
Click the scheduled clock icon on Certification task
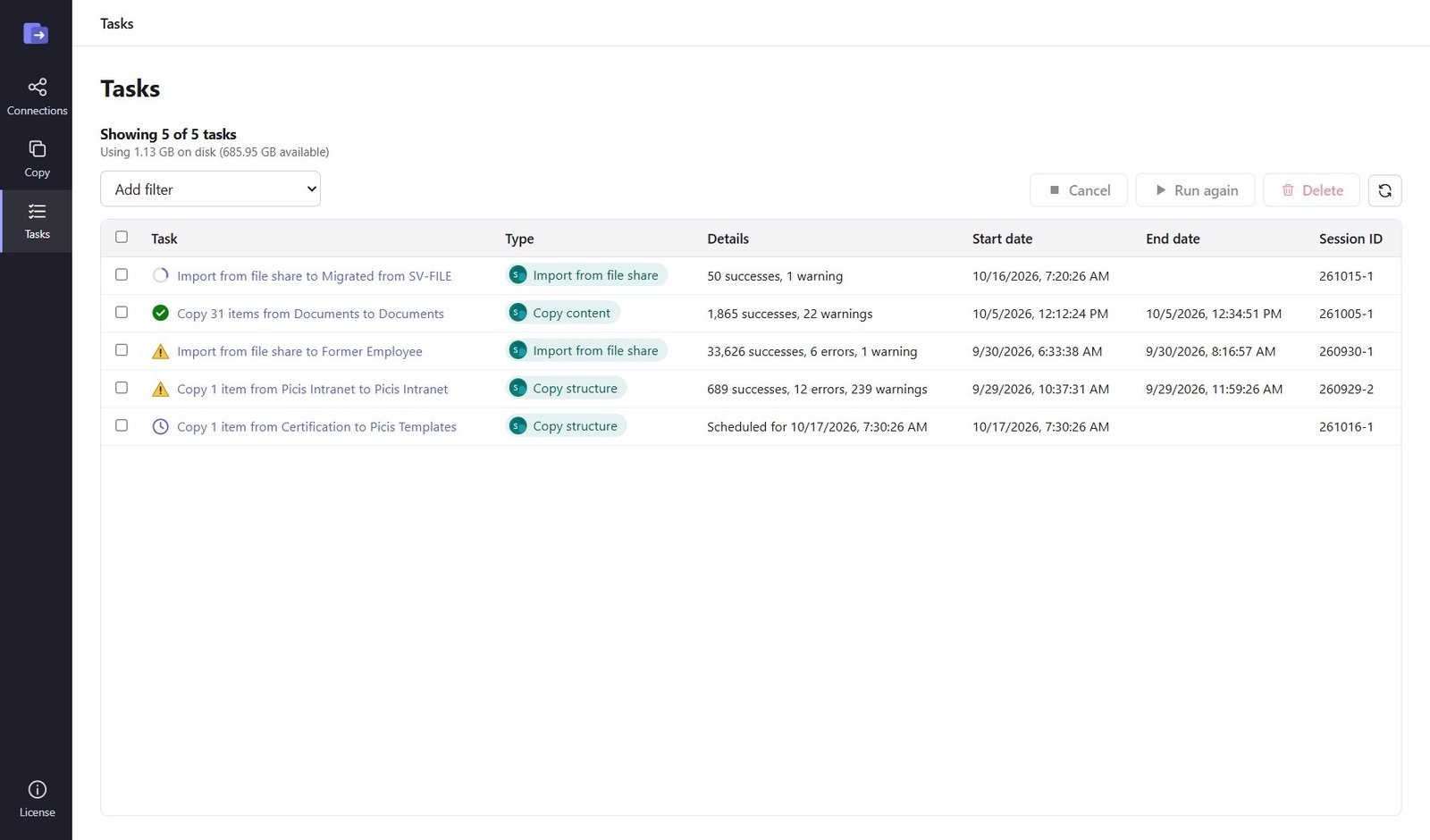160,426
